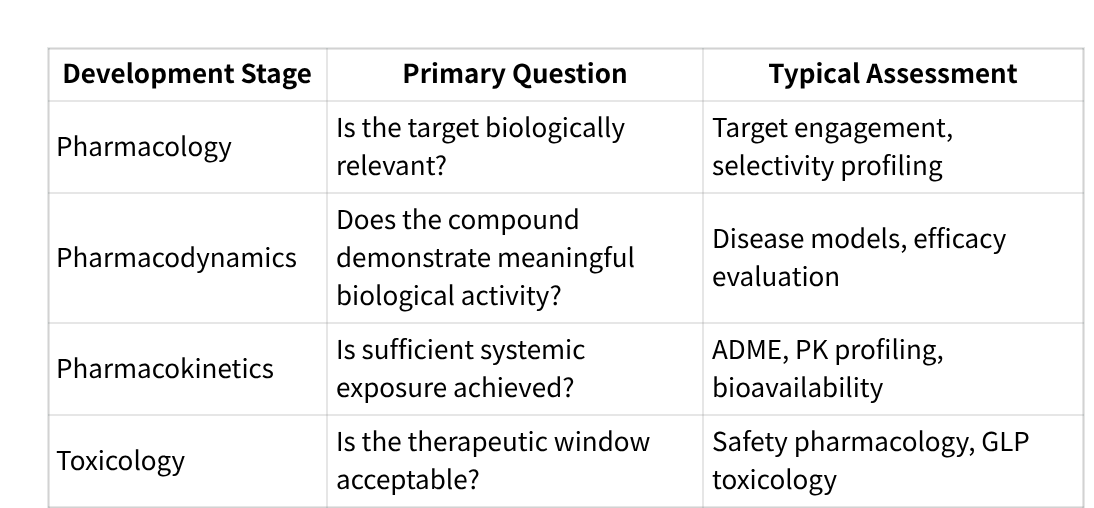The image size is (1094, 508).
Task: Click 'Is the target biologically relevant?' cell
Action: coord(515,147)
